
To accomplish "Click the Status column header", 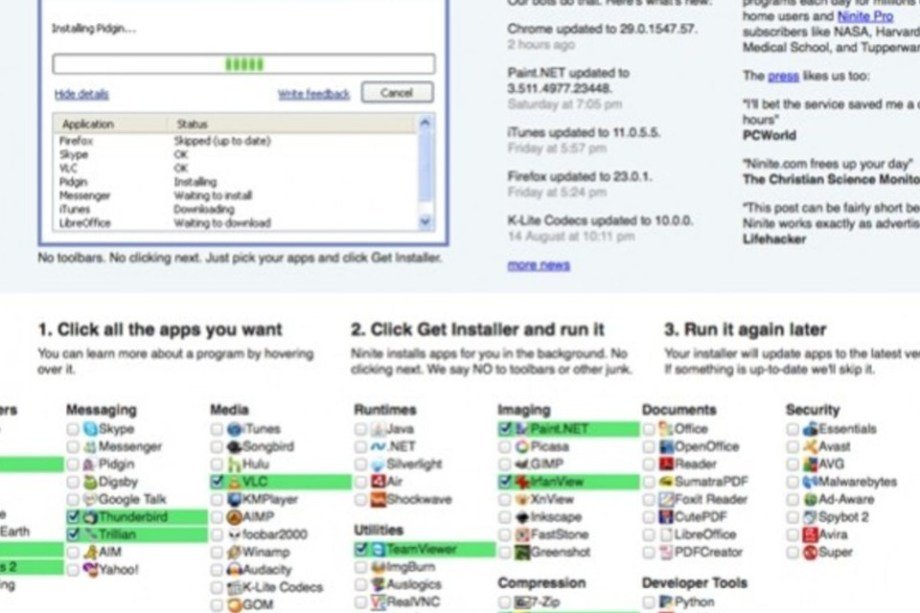I will pyautogui.click(x=292, y=124).
